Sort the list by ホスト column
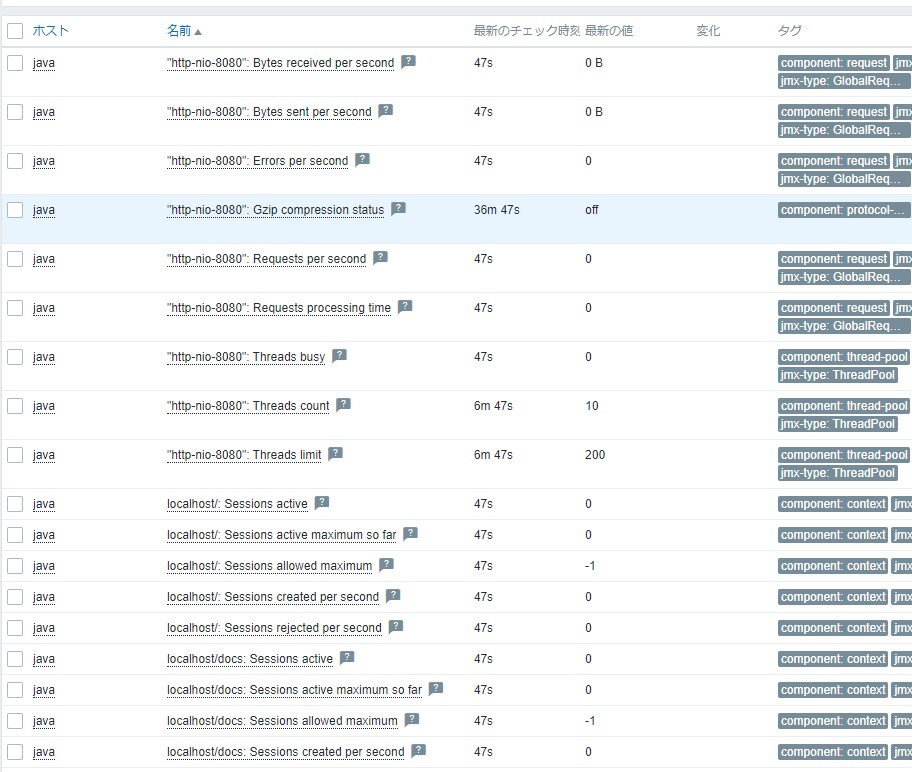The height and width of the screenshot is (772, 912). 50,31
